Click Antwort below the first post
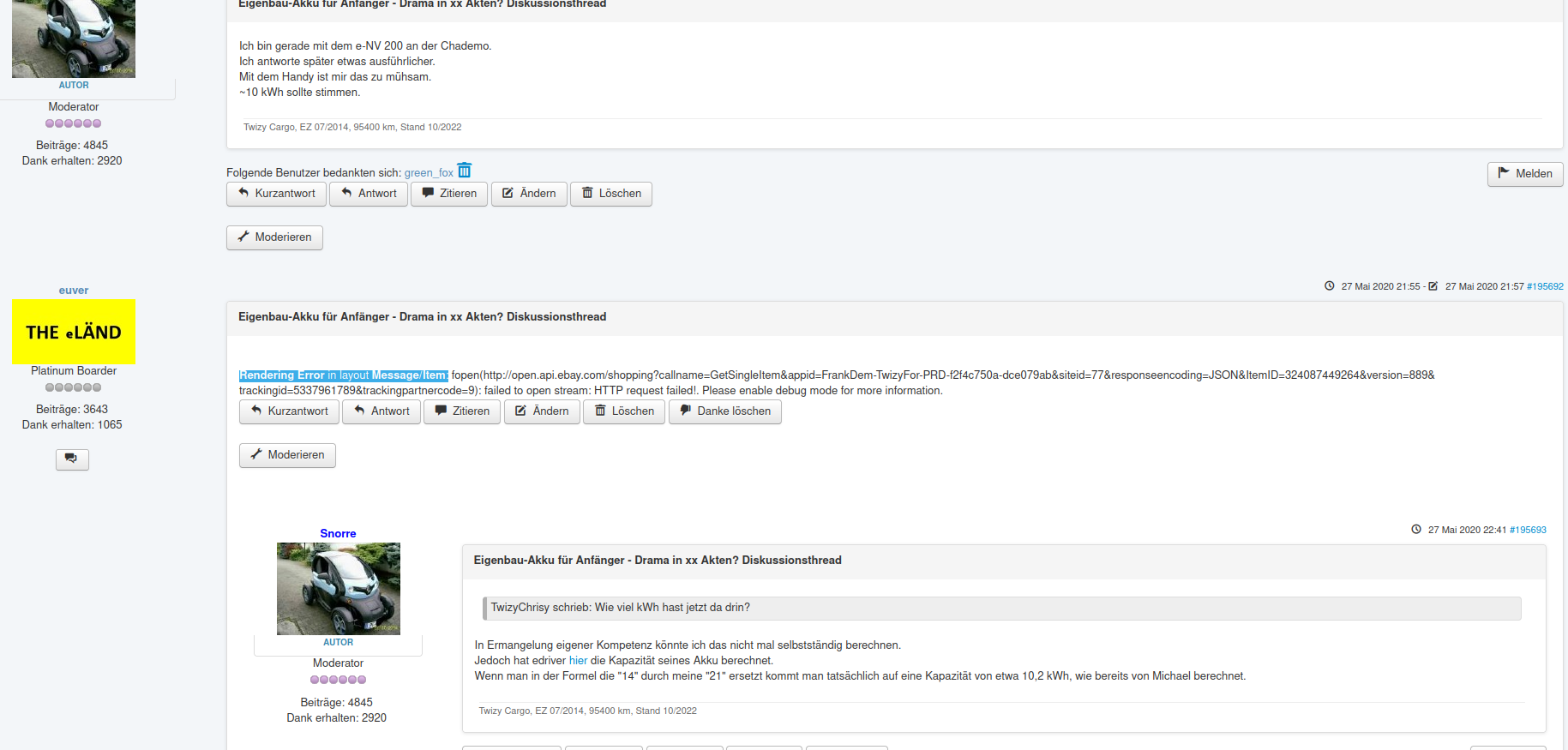This screenshot has height=750, width=1568. [x=369, y=194]
